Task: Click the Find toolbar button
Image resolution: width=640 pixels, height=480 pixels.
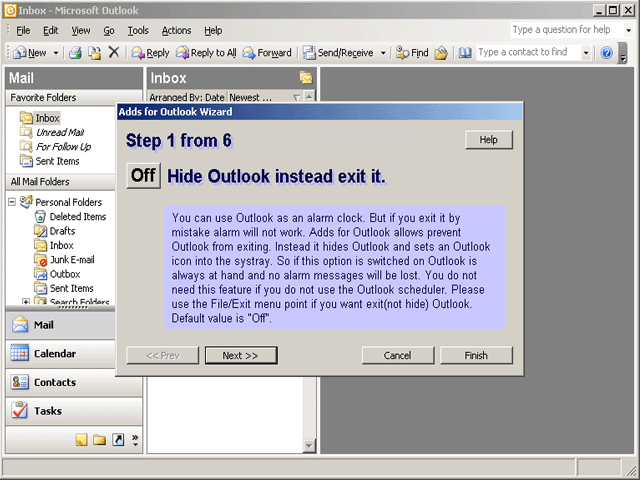Action: point(412,53)
